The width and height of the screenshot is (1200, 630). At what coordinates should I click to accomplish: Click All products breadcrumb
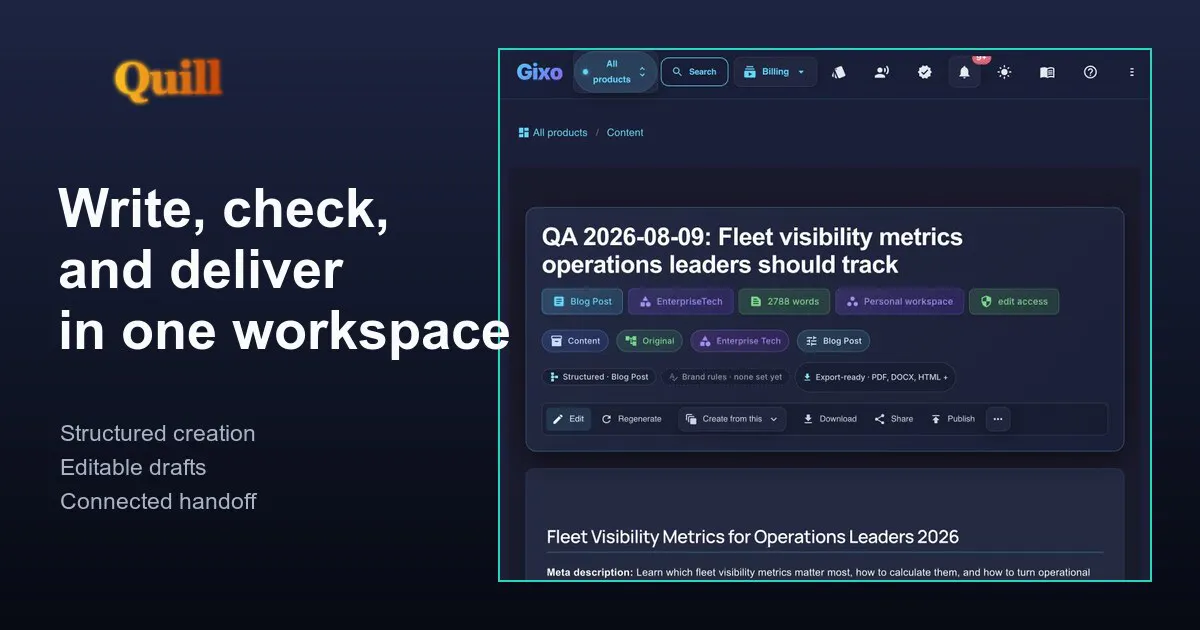pos(553,132)
